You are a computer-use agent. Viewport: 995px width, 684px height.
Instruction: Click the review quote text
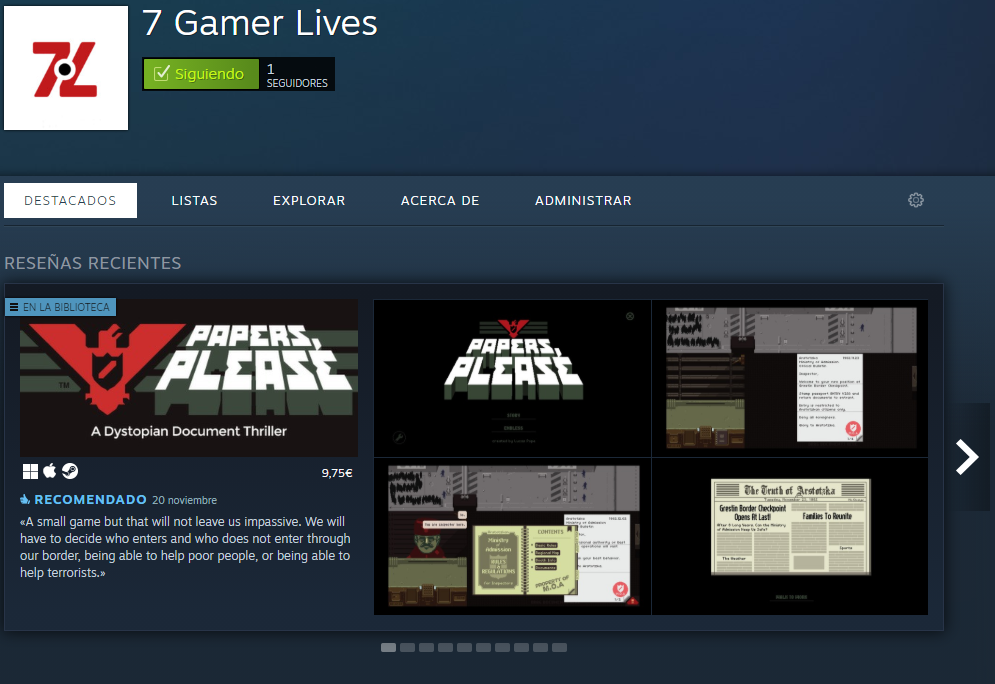tap(185, 547)
